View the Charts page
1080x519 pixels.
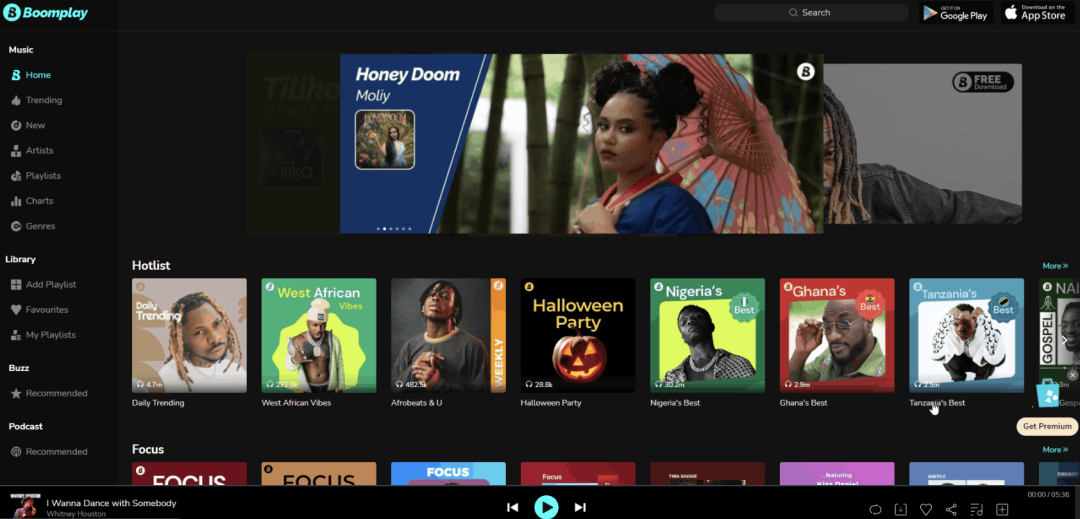click(32, 201)
